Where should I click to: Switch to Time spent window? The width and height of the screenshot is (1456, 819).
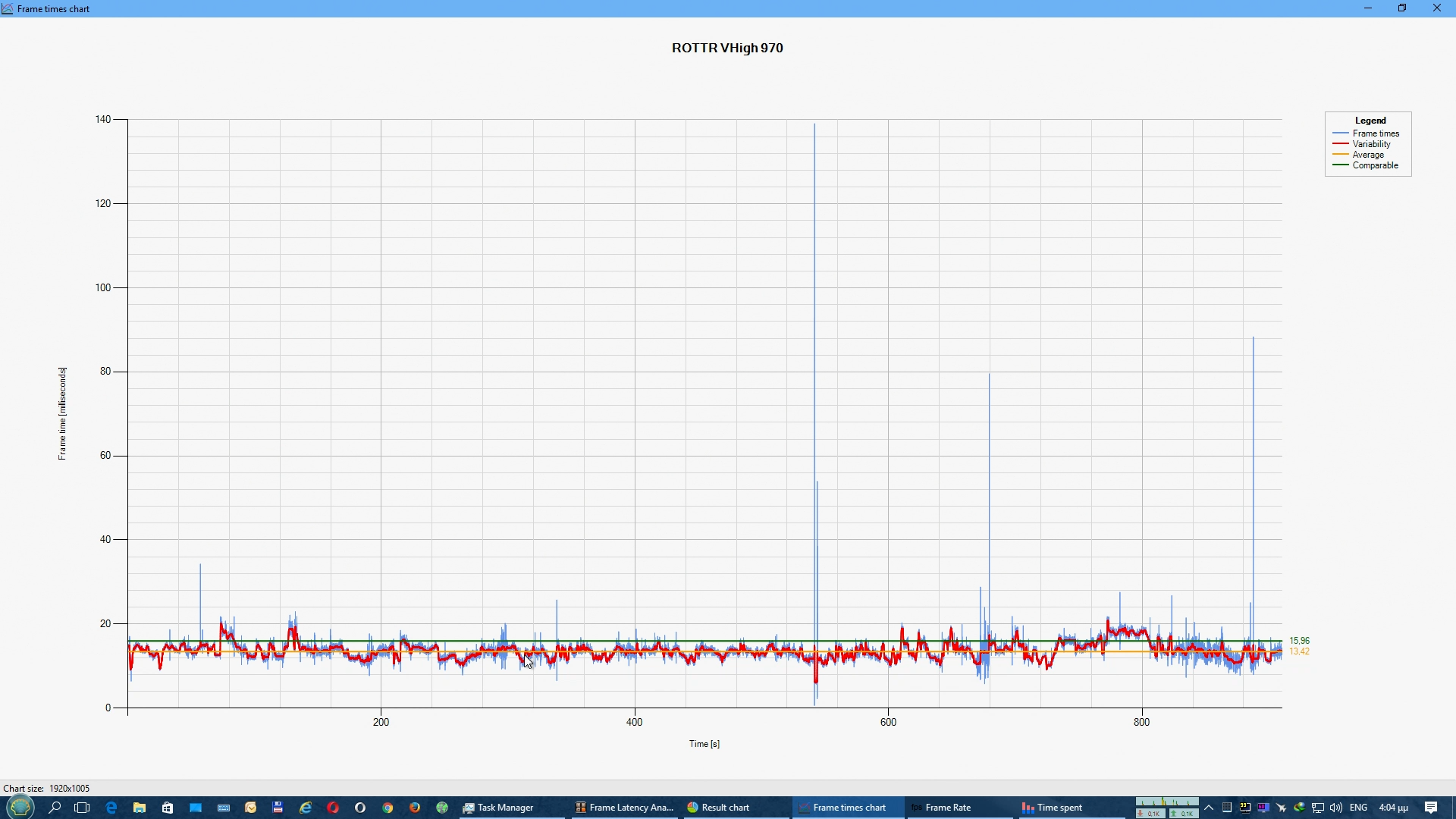click(1072, 808)
